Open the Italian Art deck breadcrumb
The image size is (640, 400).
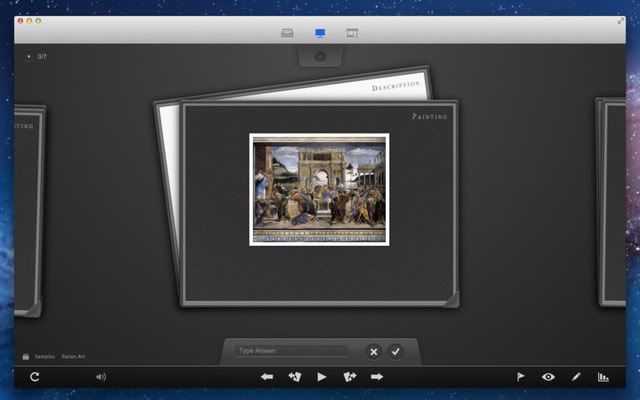(73, 356)
